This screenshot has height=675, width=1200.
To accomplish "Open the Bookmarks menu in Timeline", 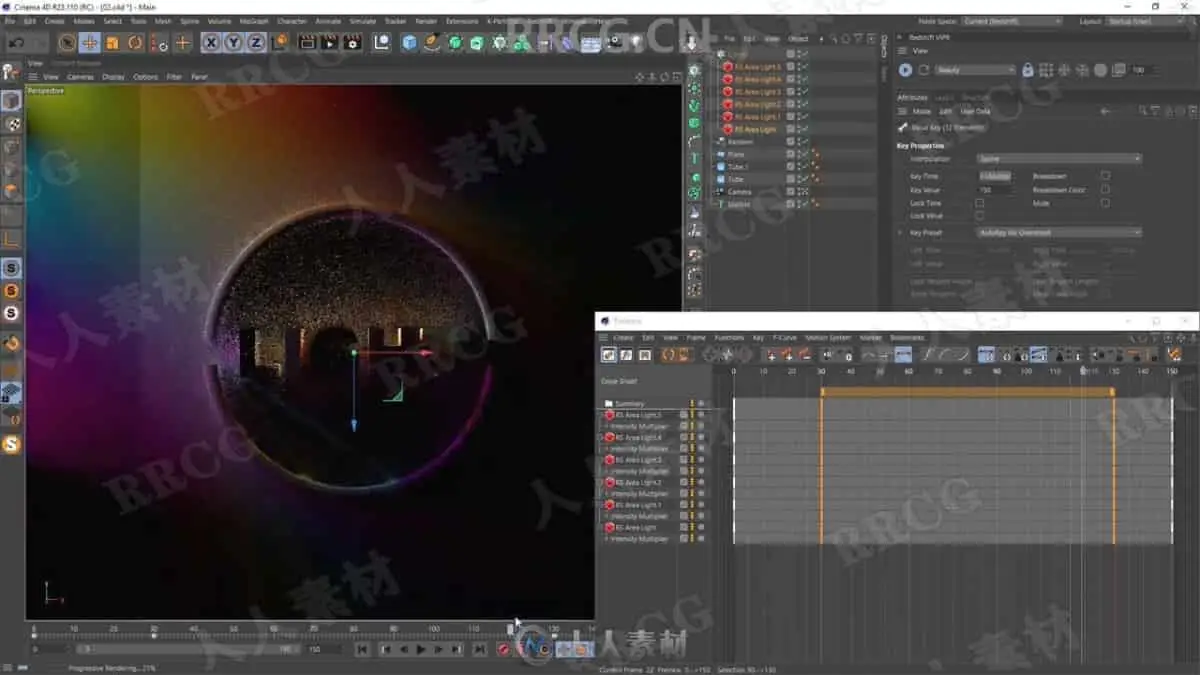I will (x=907, y=338).
